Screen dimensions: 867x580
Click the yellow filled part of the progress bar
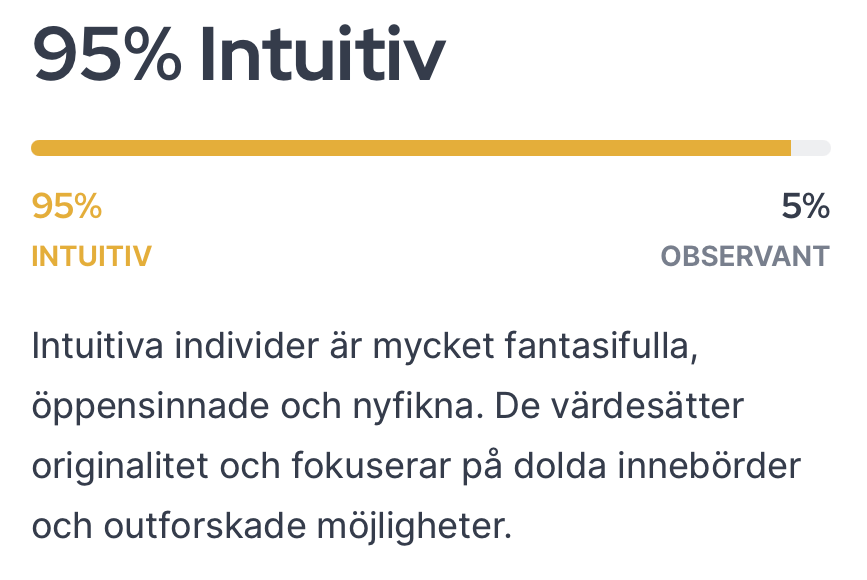(x=410, y=148)
